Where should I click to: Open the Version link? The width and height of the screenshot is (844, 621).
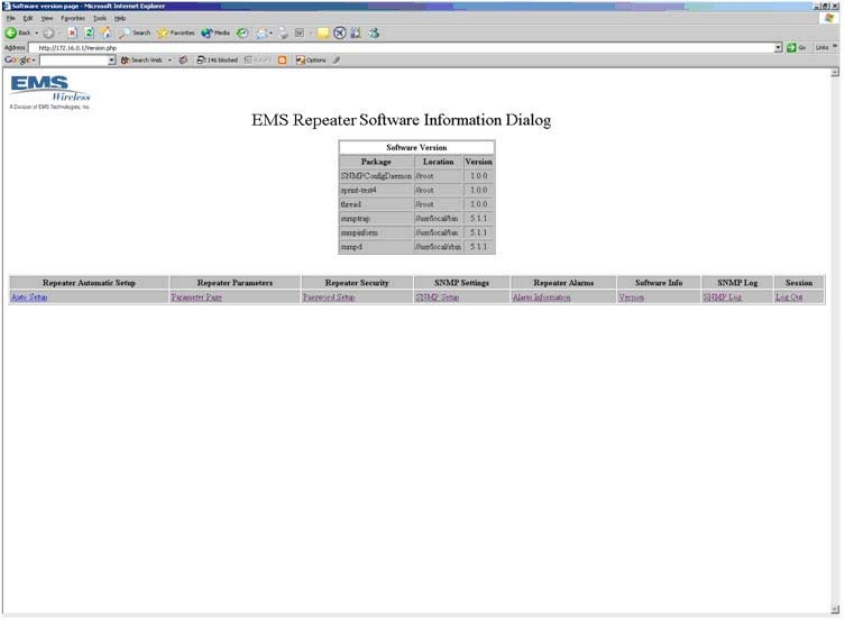[x=631, y=297]
